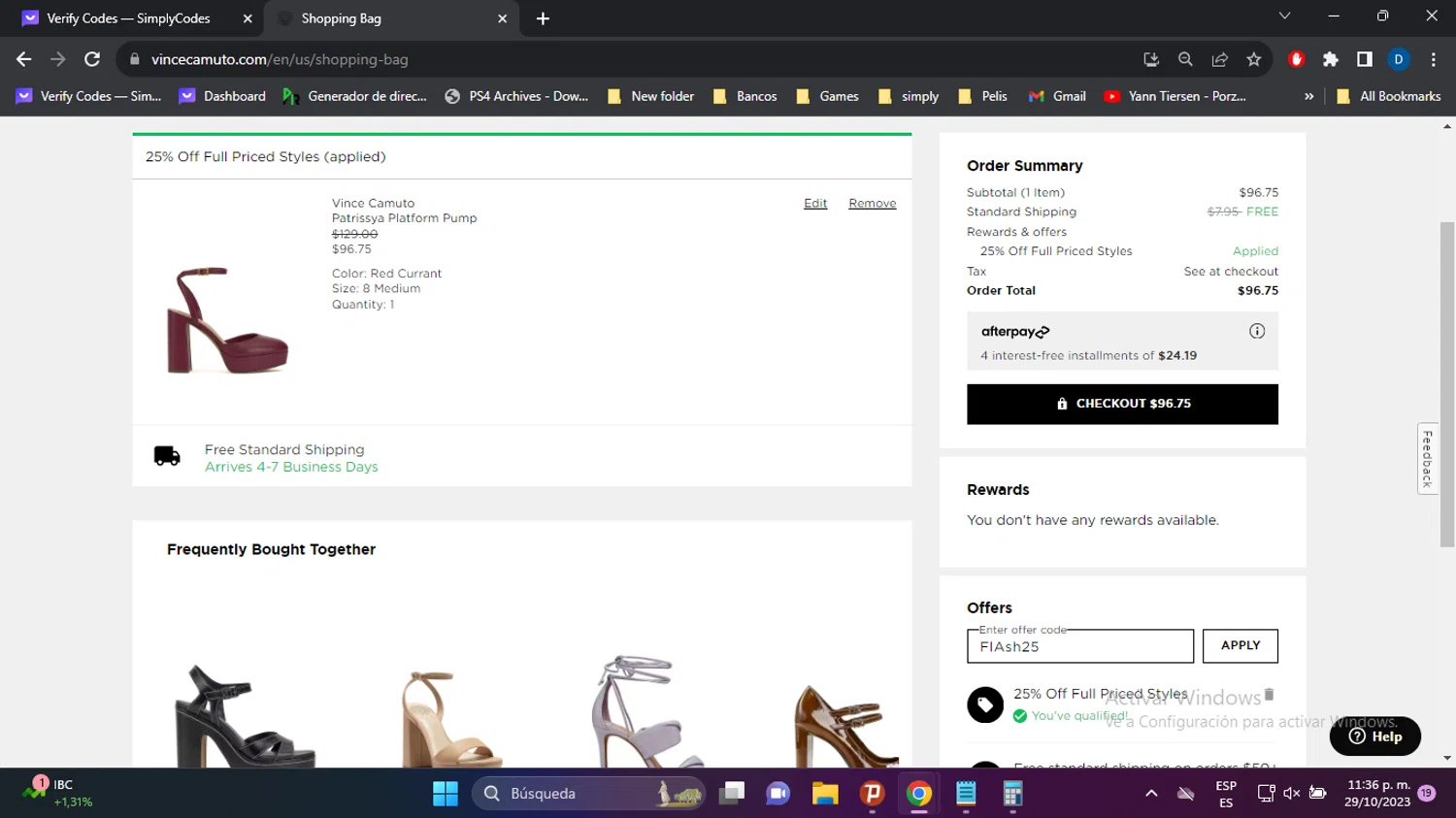Open the Bancos bookmark folder
Image resolution: width=1456 pixels, height=818 pixels.
pyautogui.click(x=745, y=96)
